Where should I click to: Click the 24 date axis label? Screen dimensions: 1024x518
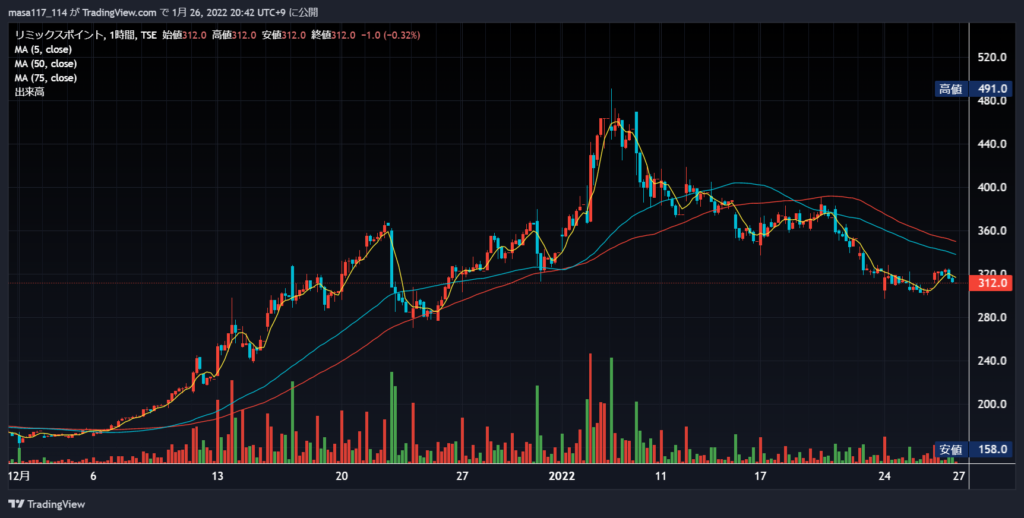pyautogui.click(x=884, y=476)
